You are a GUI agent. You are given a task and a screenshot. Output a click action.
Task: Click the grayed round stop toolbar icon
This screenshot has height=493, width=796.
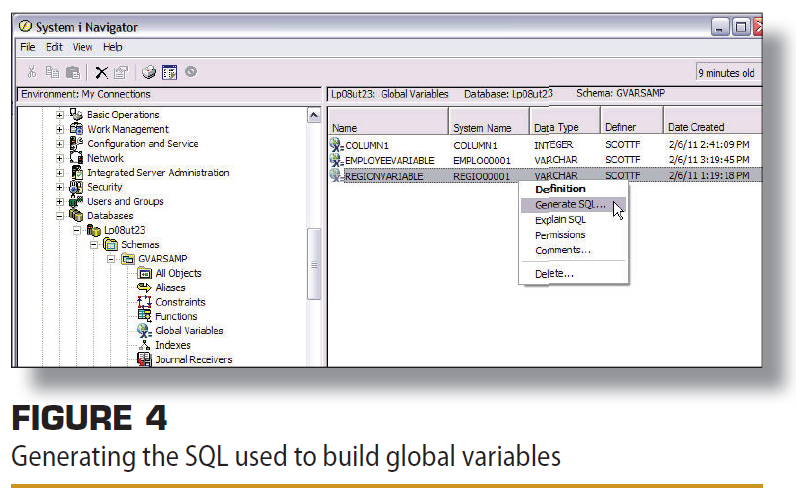[191, 72]
